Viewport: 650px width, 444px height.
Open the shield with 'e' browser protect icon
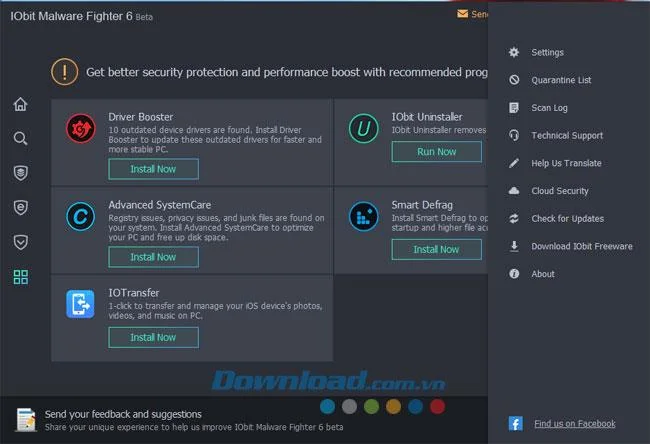click(x=21, y=207)
